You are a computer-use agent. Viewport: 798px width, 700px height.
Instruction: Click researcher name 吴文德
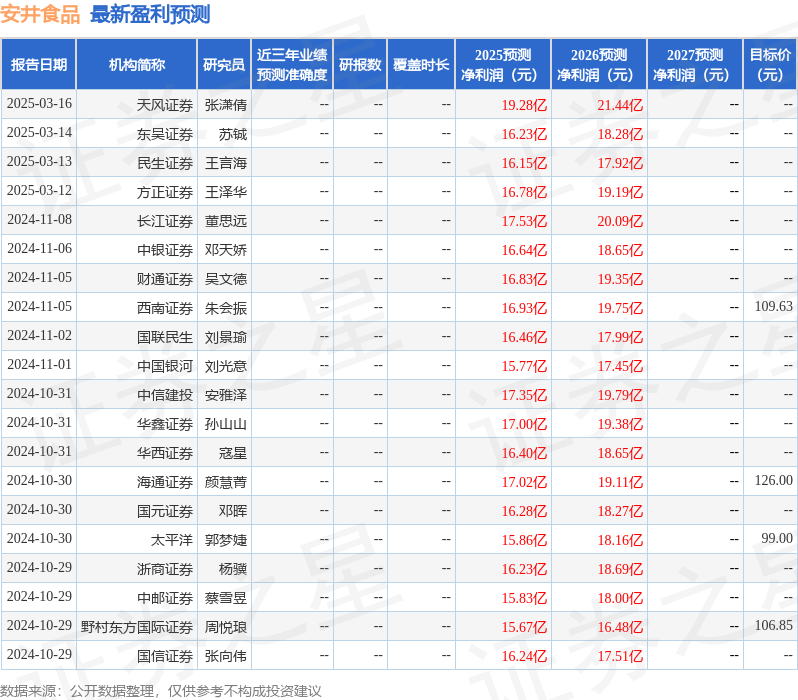(225, 279)
